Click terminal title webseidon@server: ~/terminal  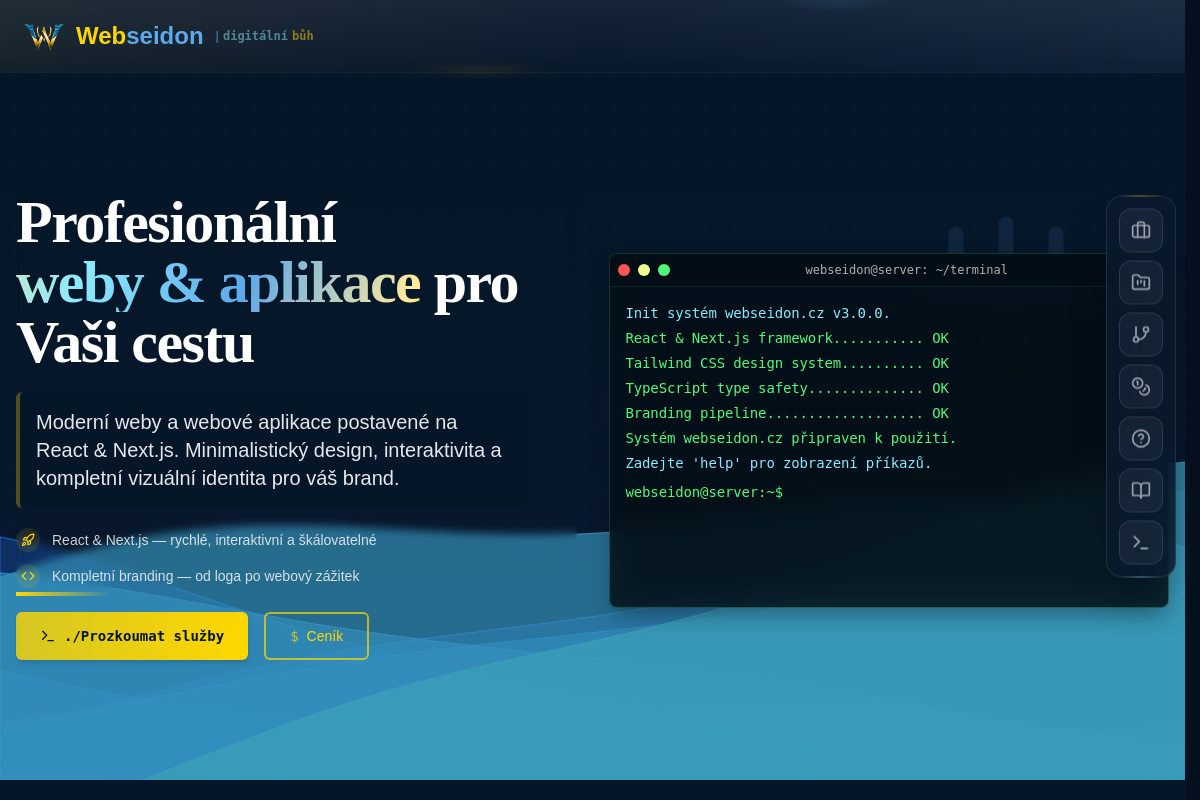(907, 270)
